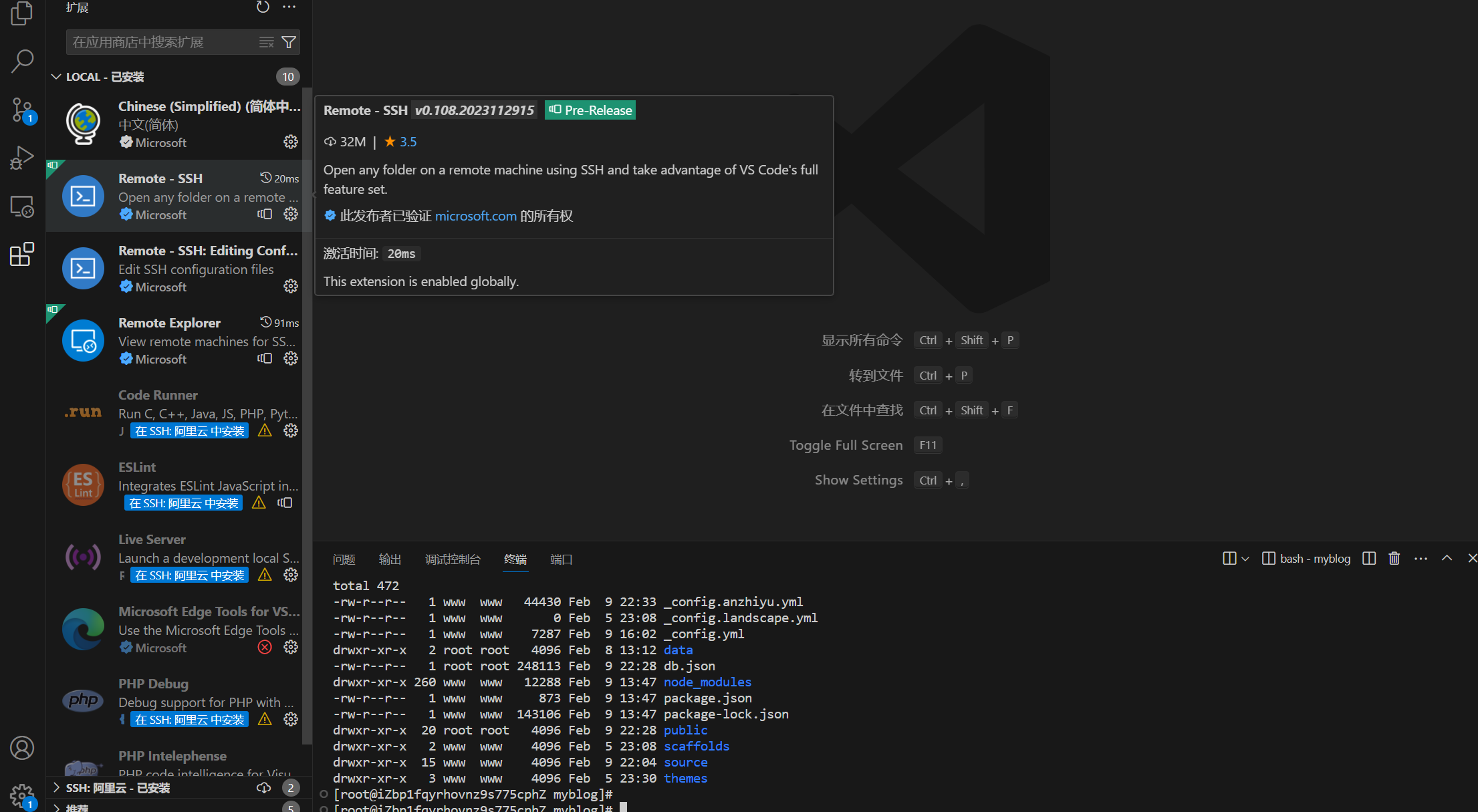Image resolution: width=1478 pixels, height=812 pixels.
Task: Open Accounts icon in activity bar
Action: pos(22,748)
